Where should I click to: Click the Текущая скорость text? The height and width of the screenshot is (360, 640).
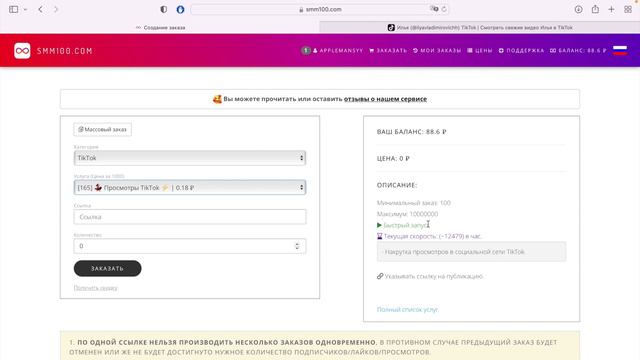433,236
